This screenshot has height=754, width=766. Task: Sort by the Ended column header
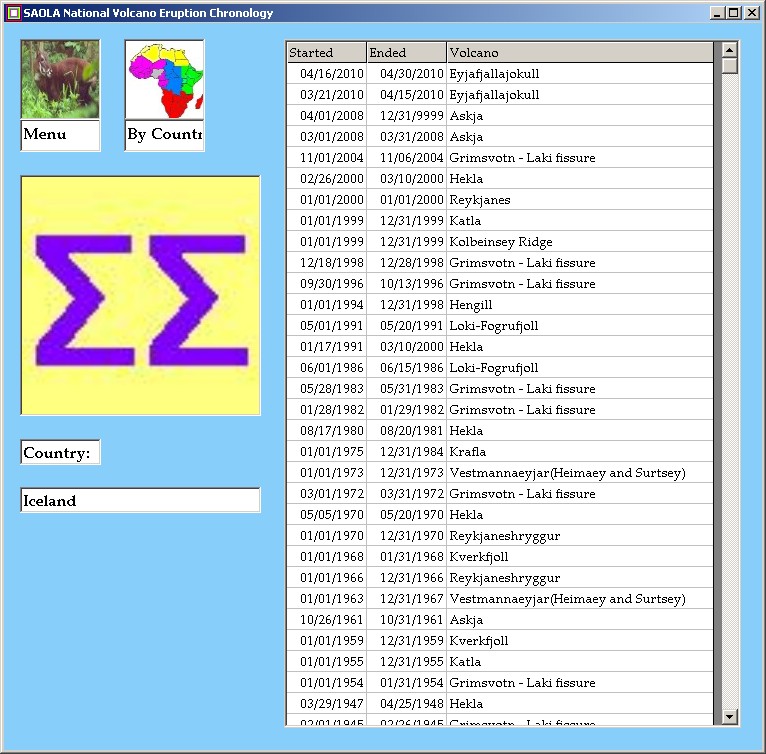pos(405,53)
